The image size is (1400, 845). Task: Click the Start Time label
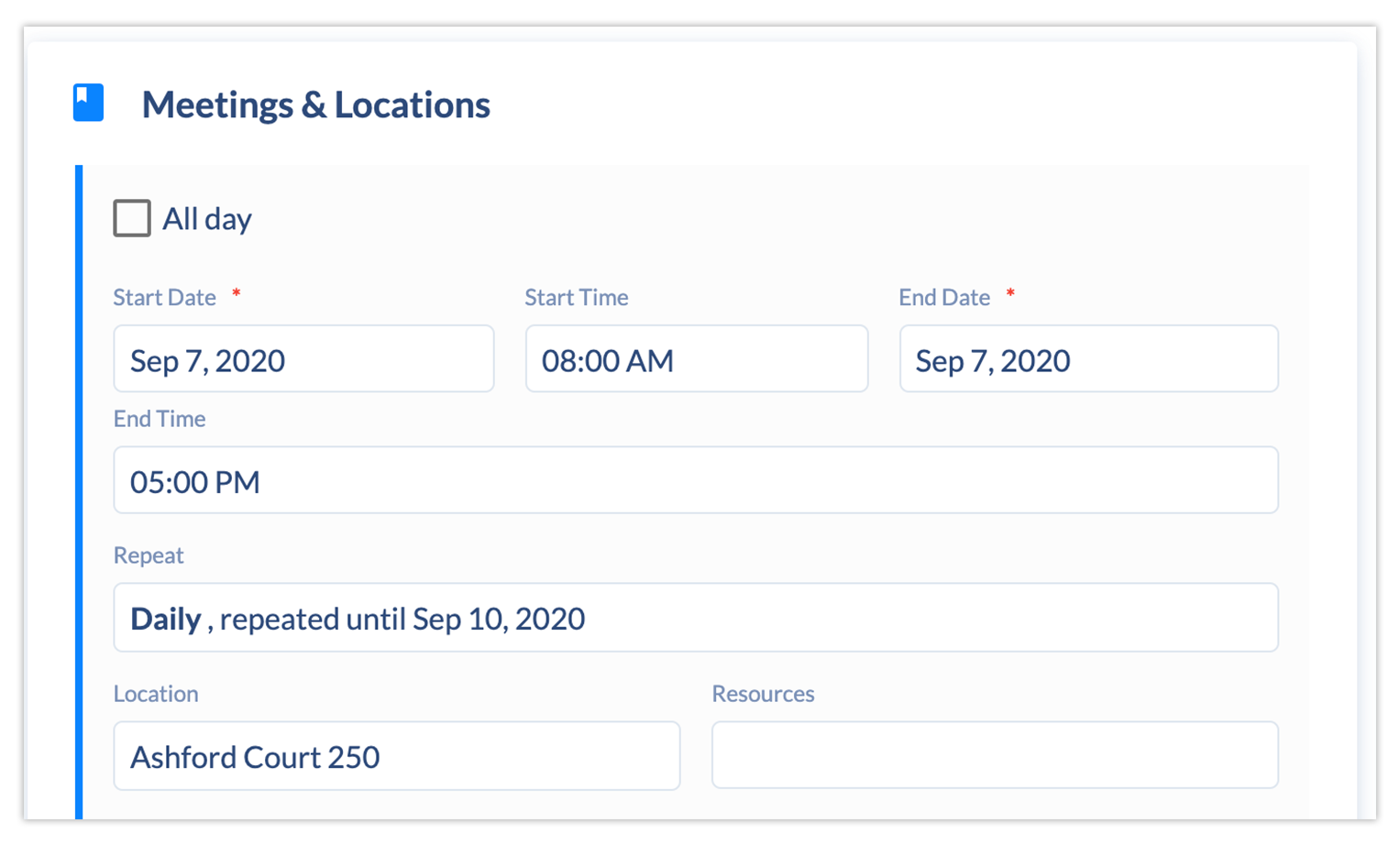[x=576, y=297]
